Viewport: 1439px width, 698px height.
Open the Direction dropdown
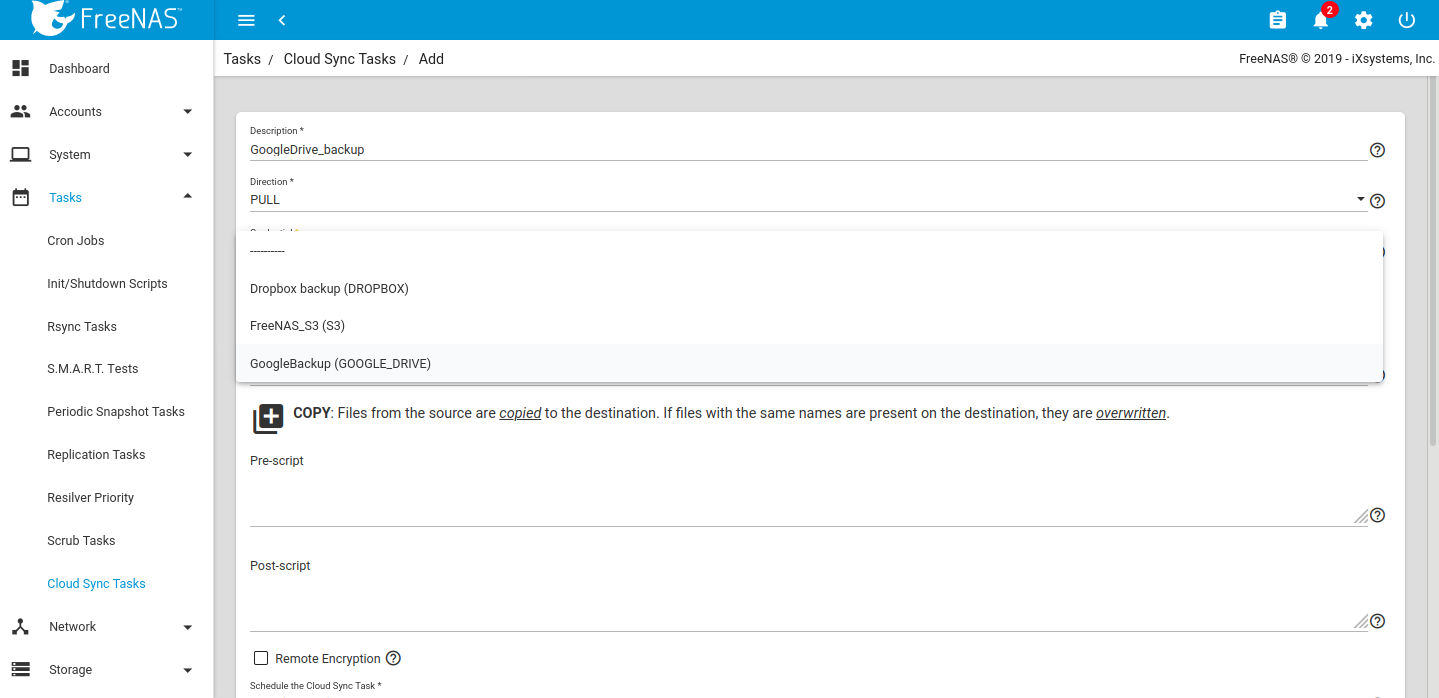tap(806, 200)
